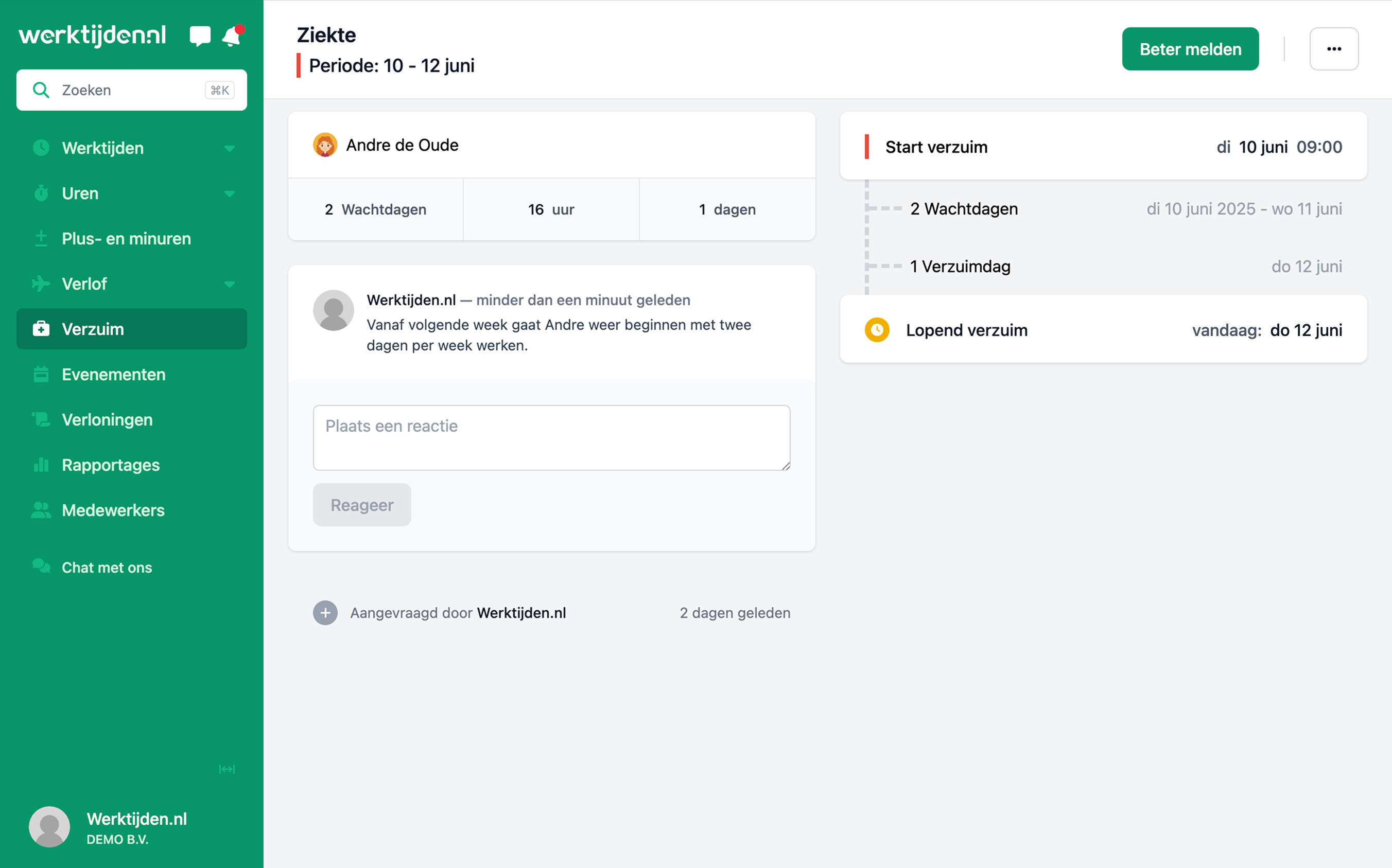Expand the Werktijden menu arrow
Viewport: 1392px width, 868px height.
(x=229, y=148)
